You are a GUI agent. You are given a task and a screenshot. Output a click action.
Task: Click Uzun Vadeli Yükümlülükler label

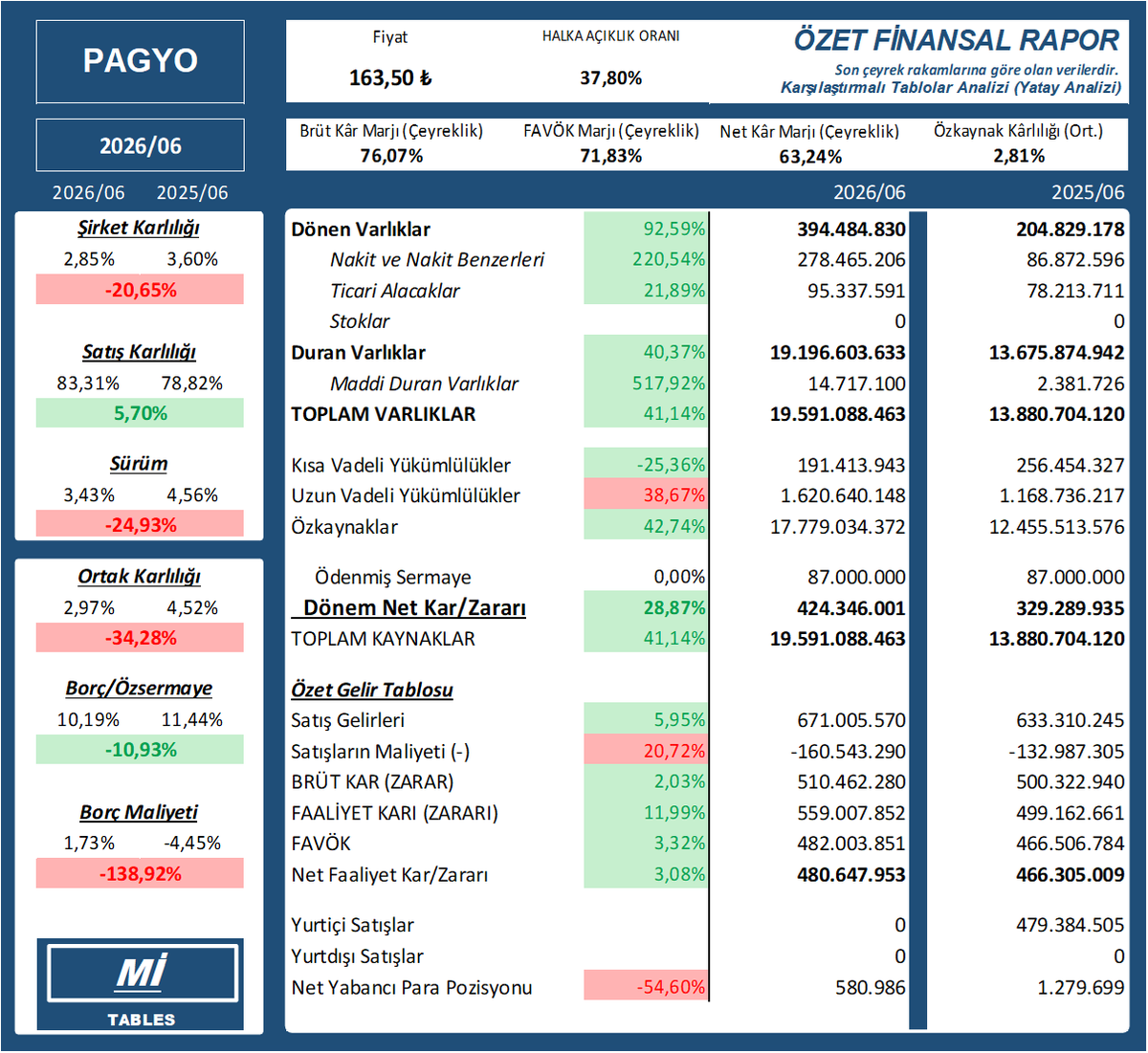point(406,496)
